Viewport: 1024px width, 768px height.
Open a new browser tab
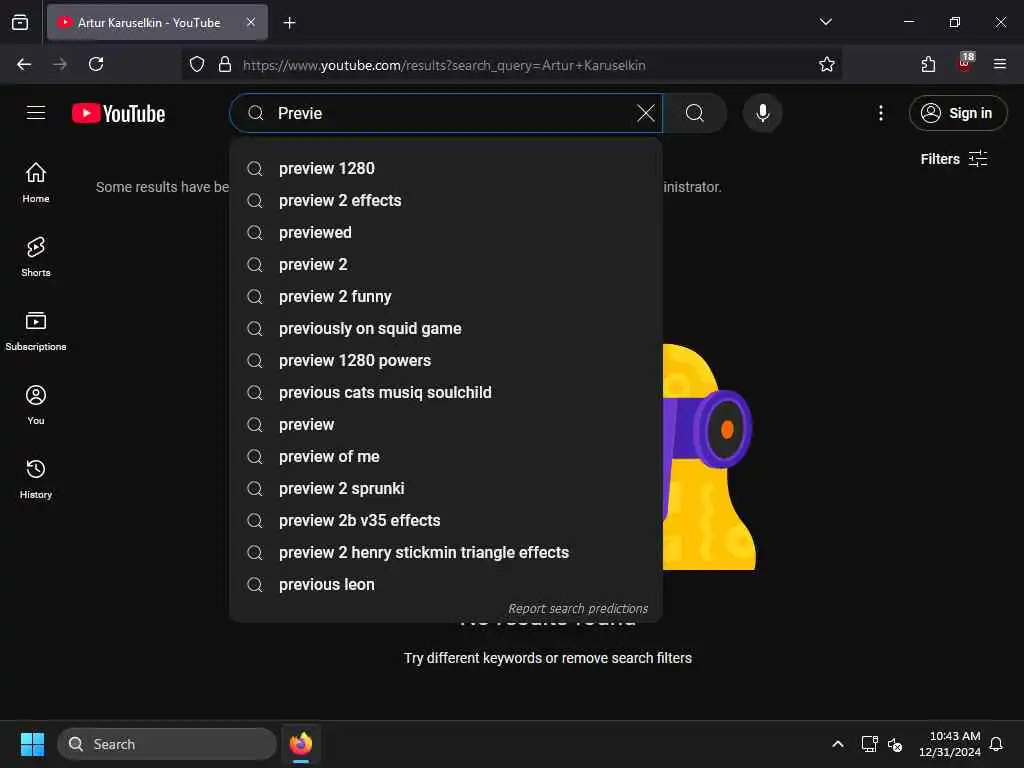(x=289, y=23)
